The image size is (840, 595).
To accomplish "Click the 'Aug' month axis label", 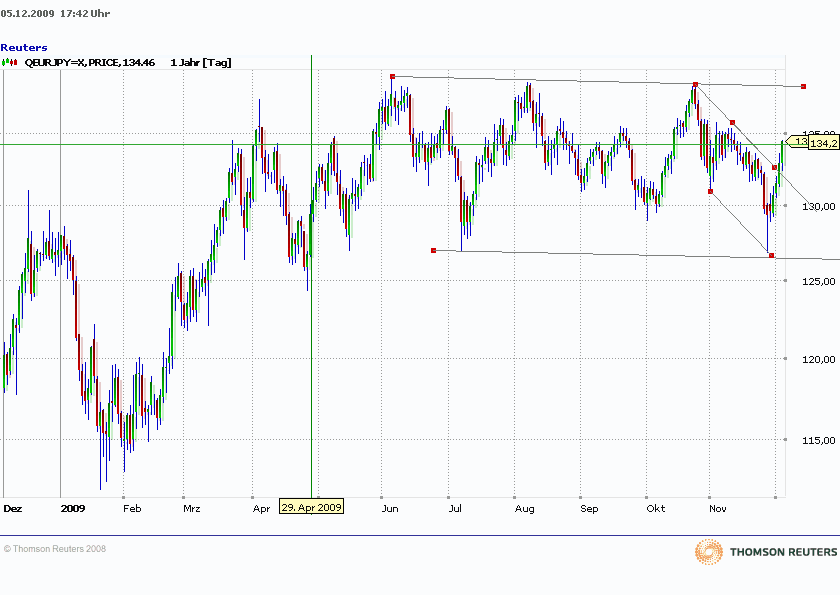I will [x=524, y=509].
